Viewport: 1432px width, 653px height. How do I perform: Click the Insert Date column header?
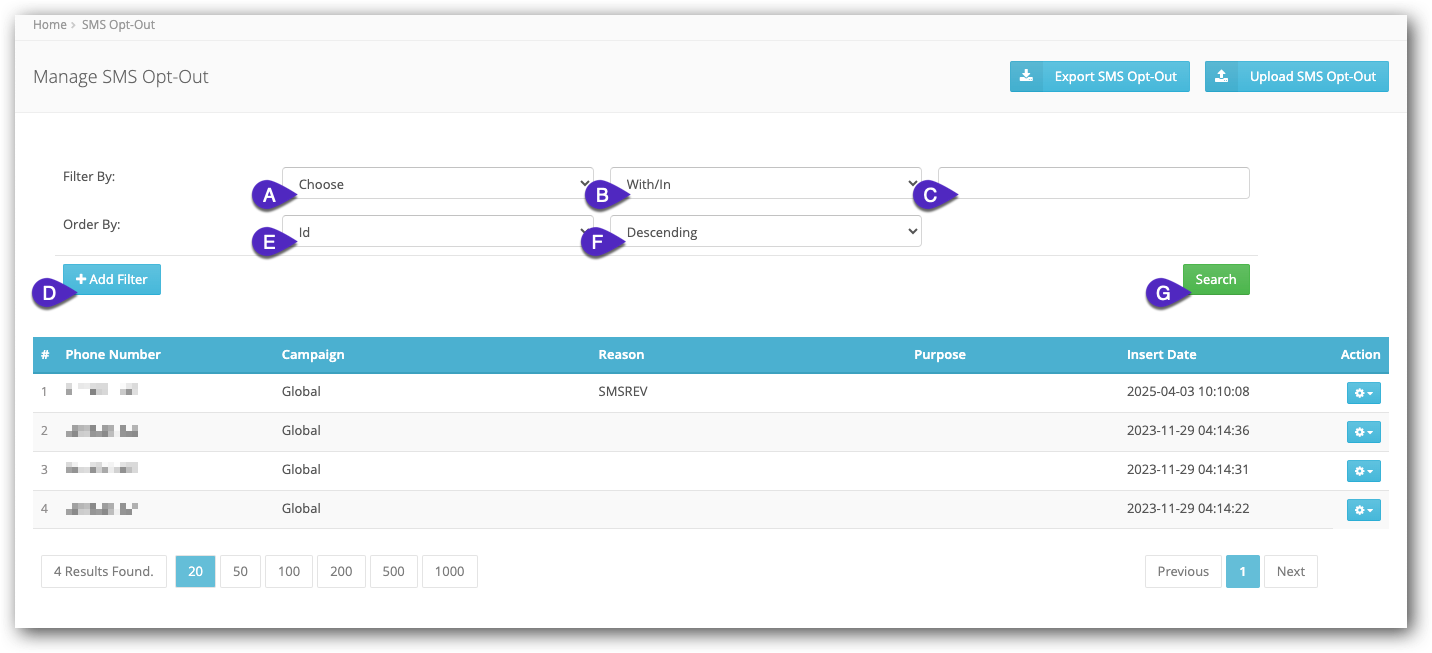tap(1161, 355)
